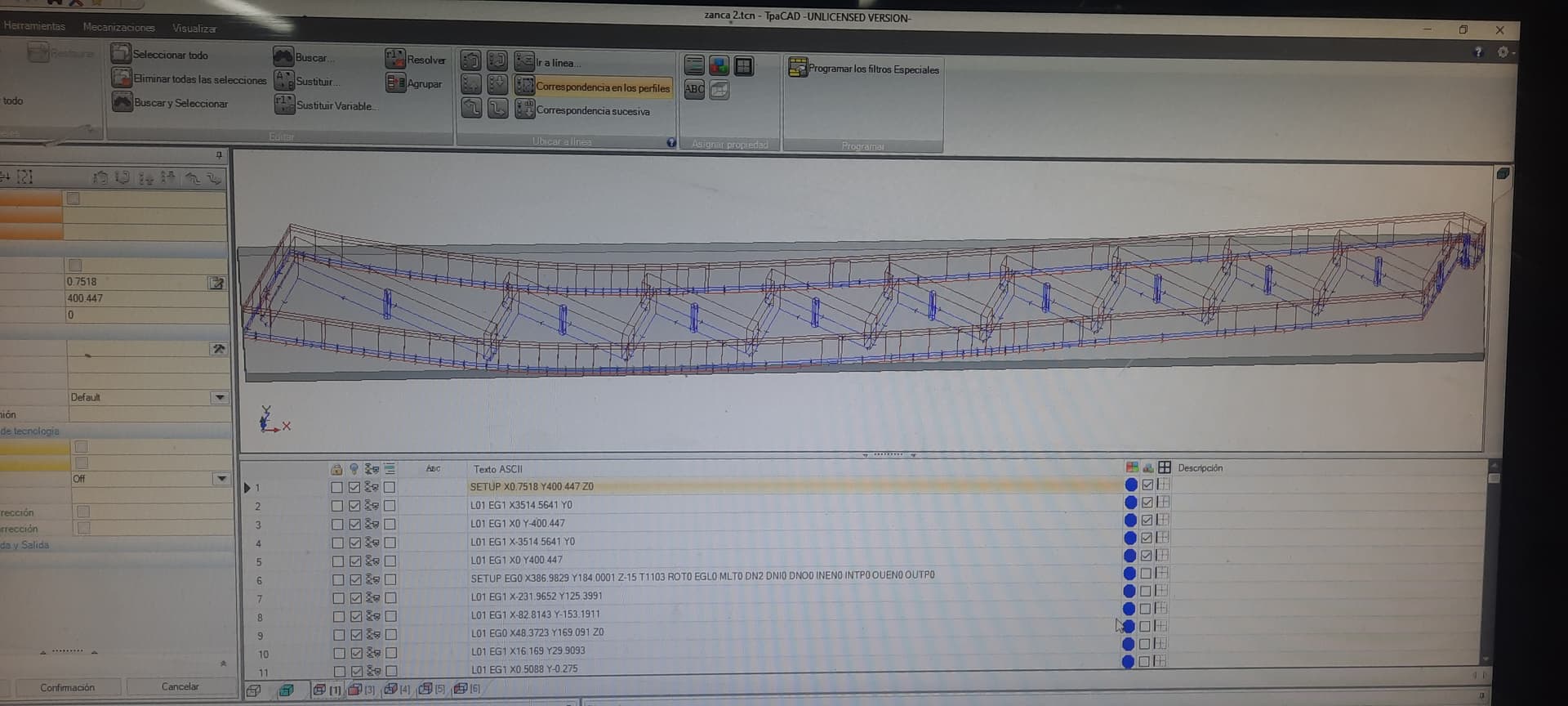Switch to the Visualizar tab
1568x706 pixels.
pos(194,29)
